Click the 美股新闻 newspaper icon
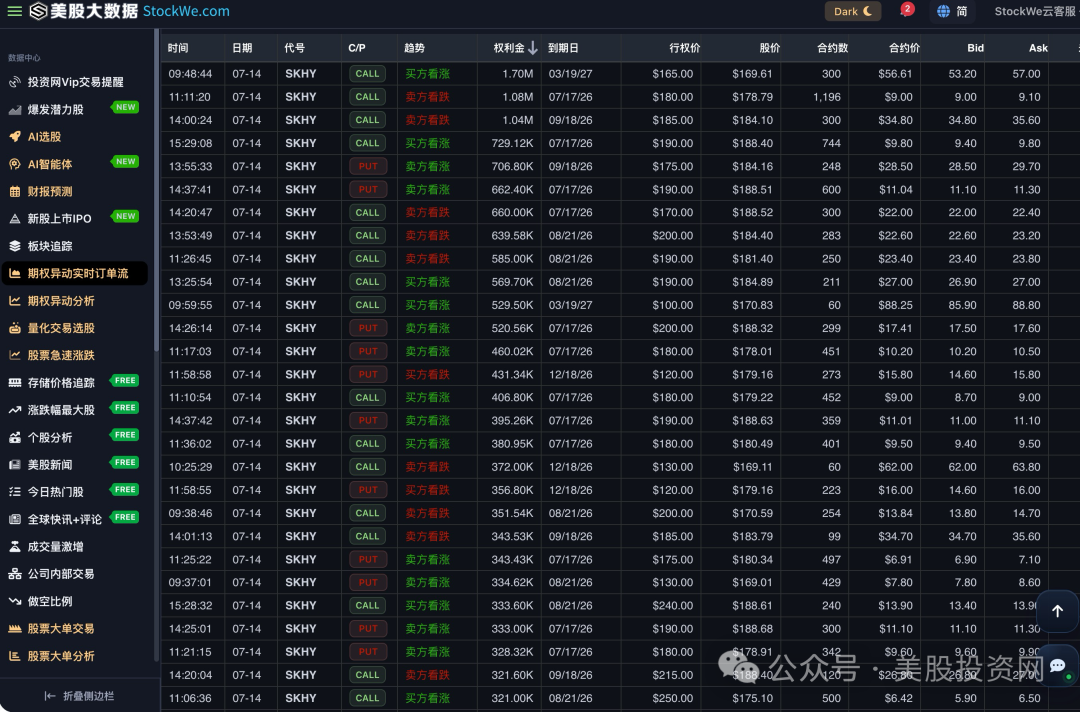1080x712 pixels. click(14, 465)
